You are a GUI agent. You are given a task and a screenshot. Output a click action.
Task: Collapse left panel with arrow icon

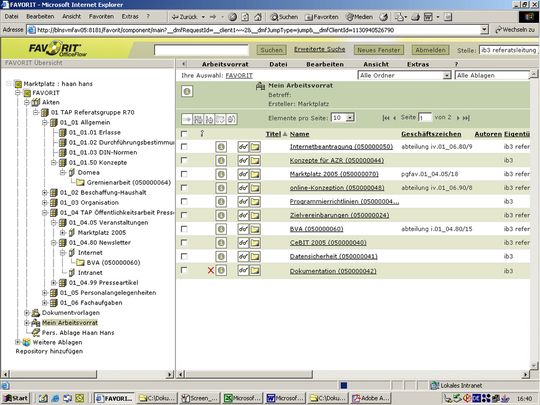coord(184,64)
